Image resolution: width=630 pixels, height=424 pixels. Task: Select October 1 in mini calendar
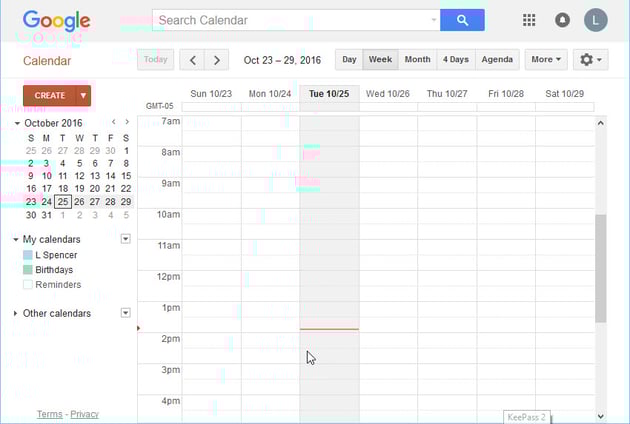pyautogui.click(x=126, y=151)
